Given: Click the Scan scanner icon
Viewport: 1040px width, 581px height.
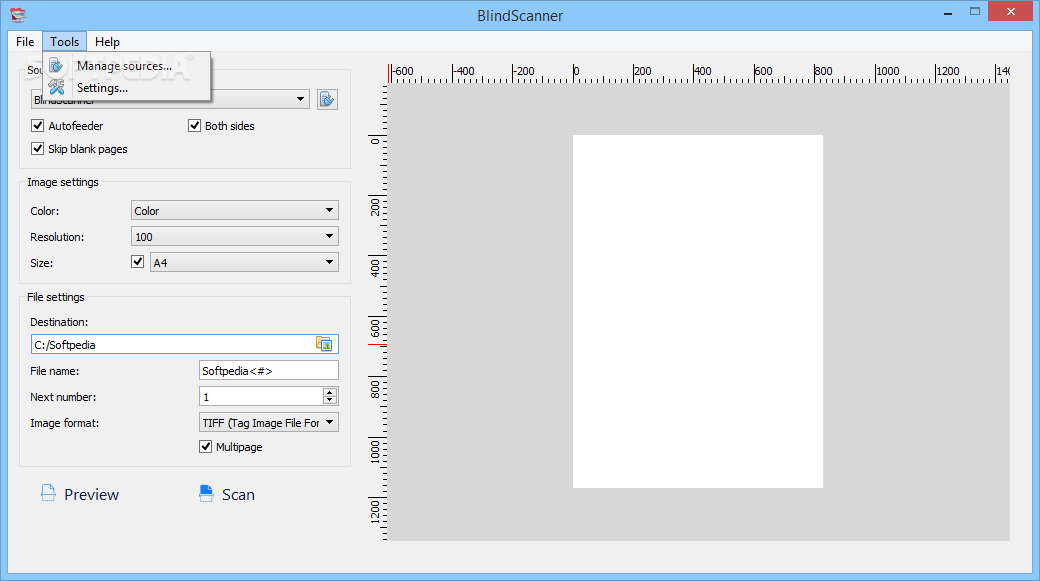Looking at the screenshot, I should (x=206, y=493).
